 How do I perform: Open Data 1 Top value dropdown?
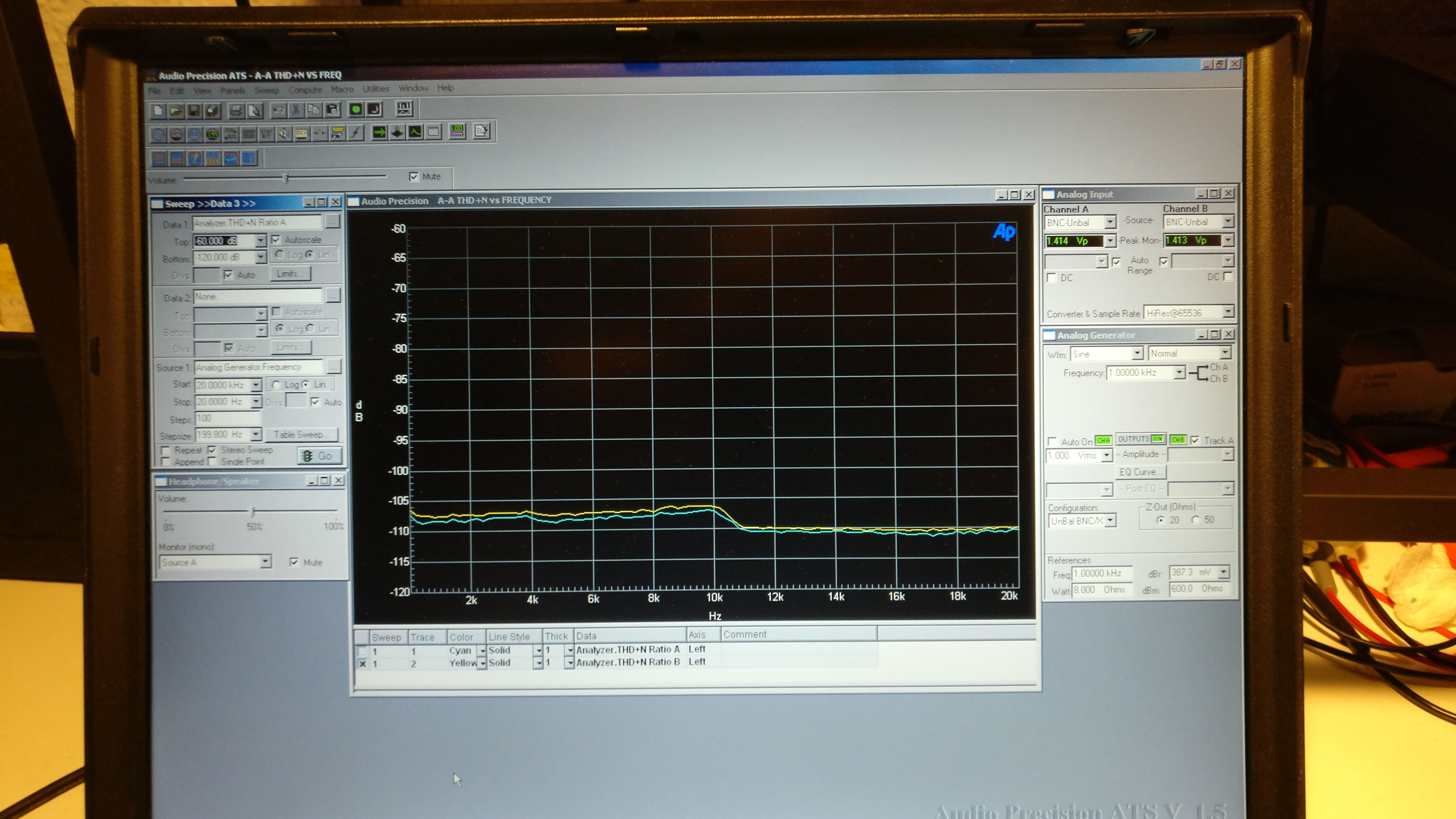(260, 241)
